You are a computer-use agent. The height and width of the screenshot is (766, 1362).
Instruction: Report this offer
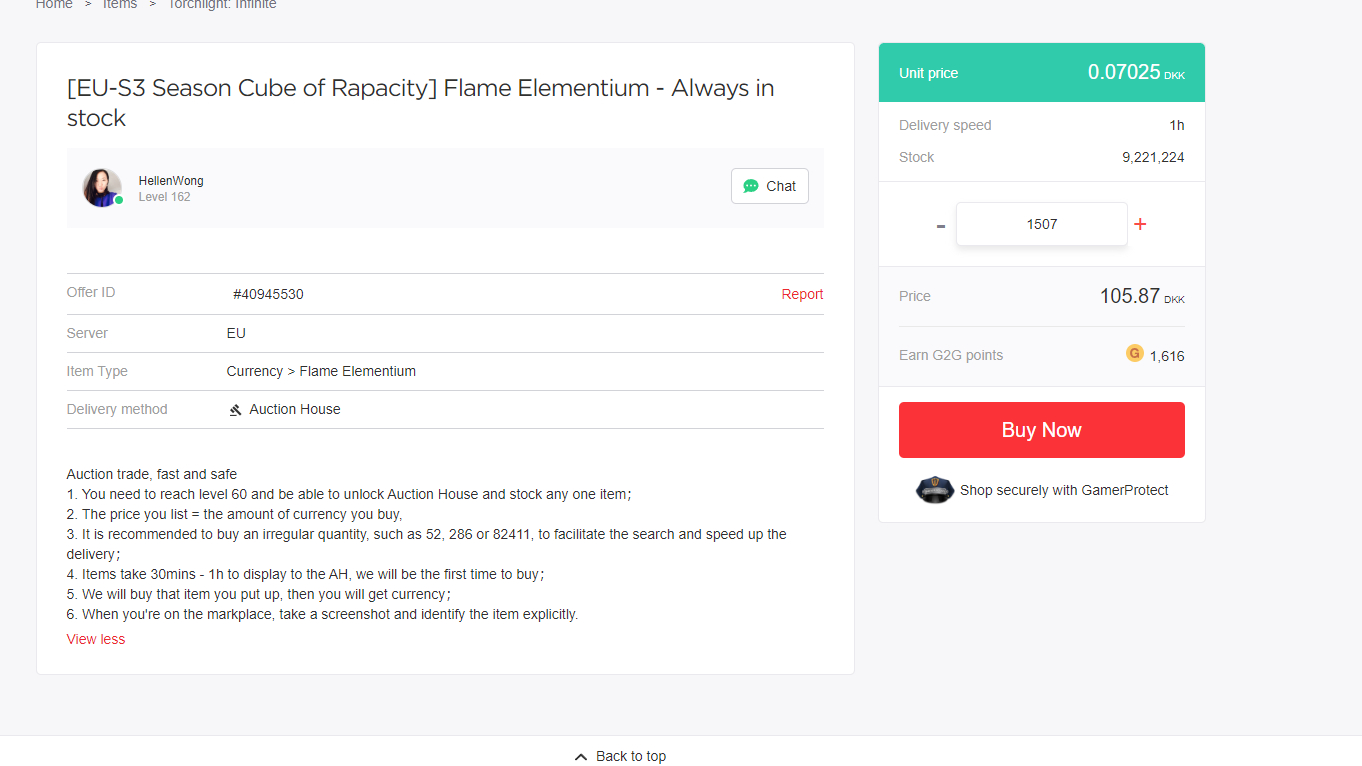pyautogui.click(x=802, y=294)
